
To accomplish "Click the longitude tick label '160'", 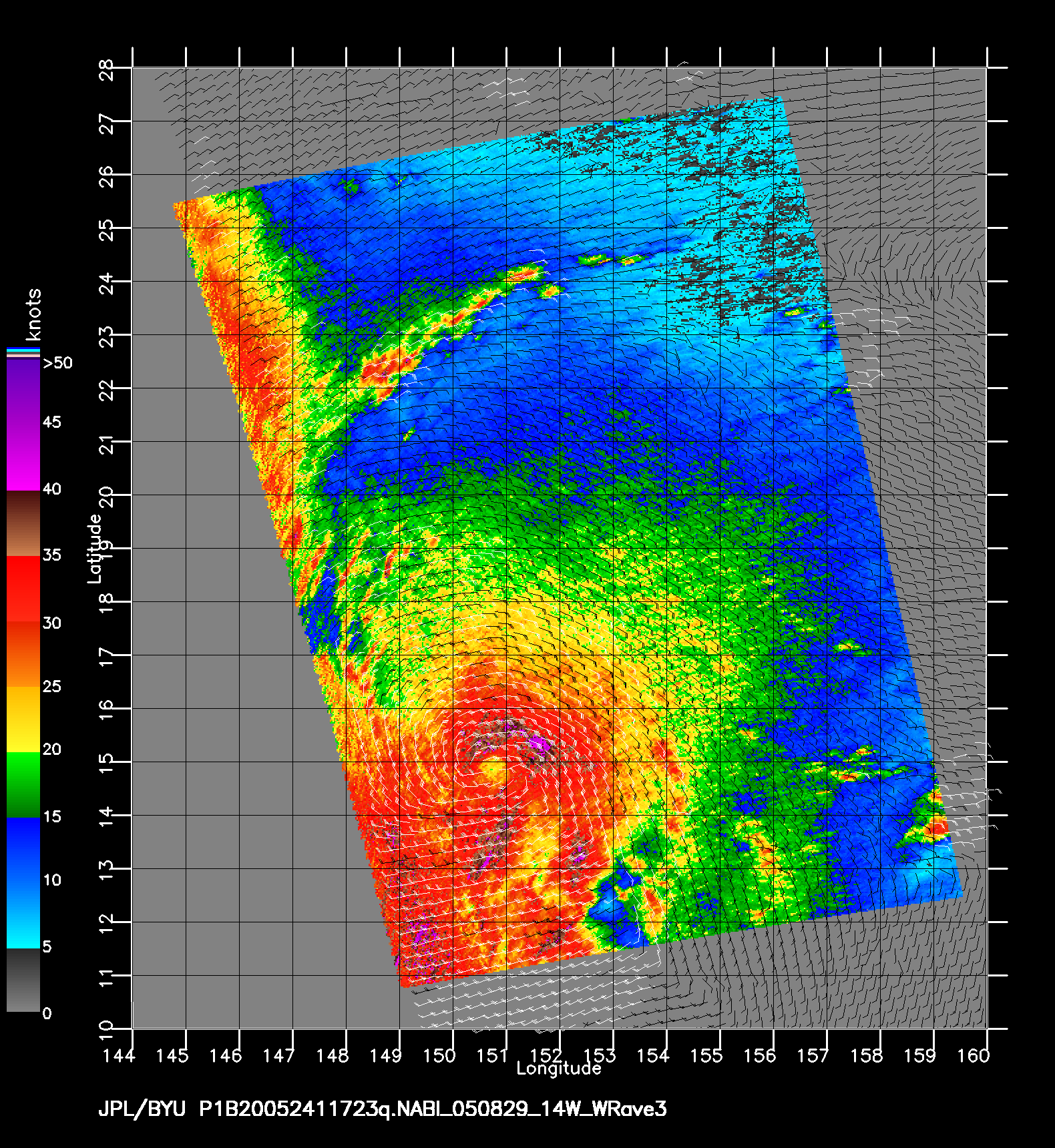I will 974,1056.
